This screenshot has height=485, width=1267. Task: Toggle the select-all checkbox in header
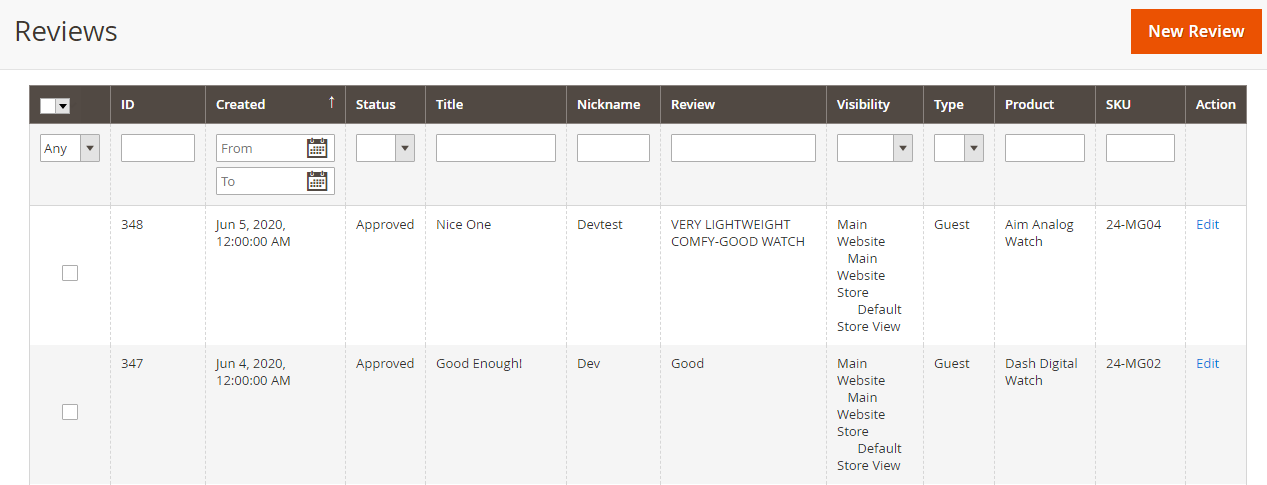click(x=48, y=105)
